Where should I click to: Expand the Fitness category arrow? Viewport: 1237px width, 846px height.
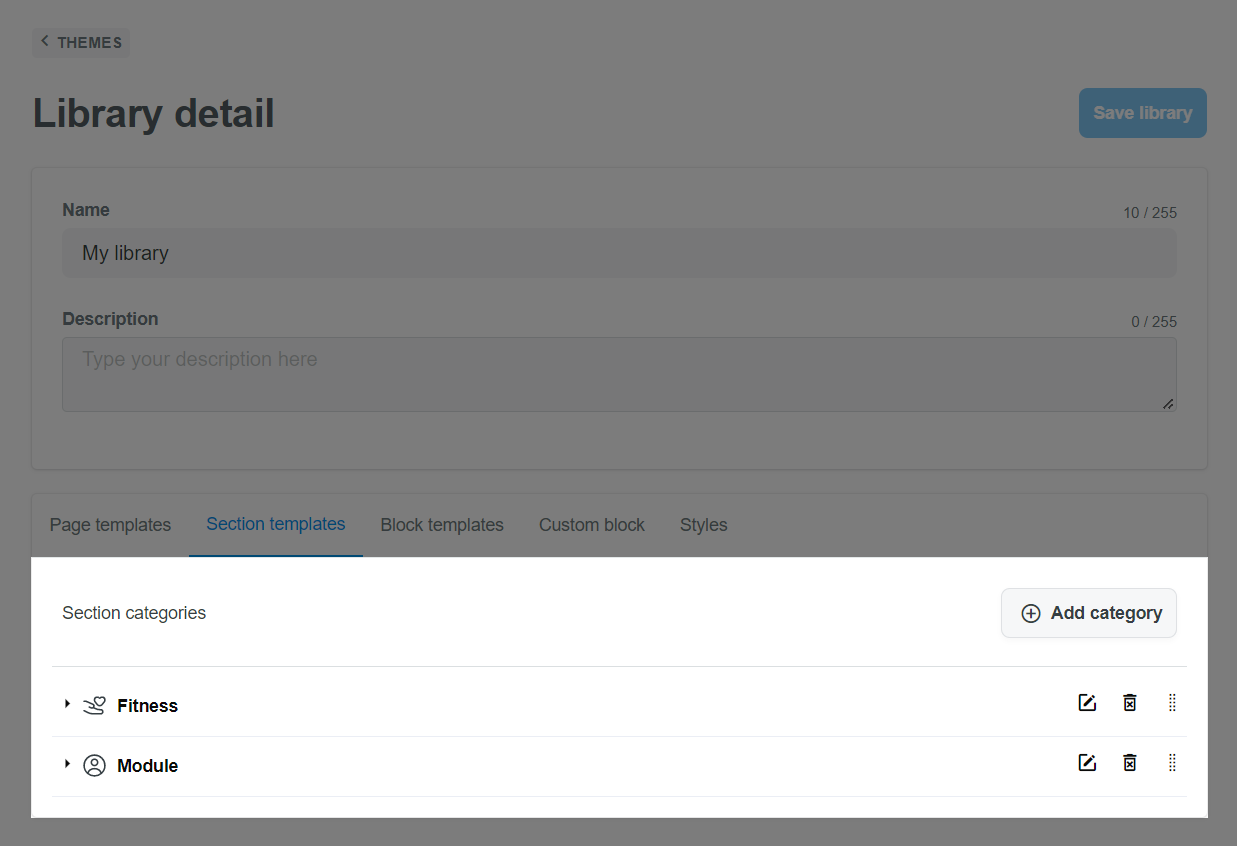tap(67, 704)
